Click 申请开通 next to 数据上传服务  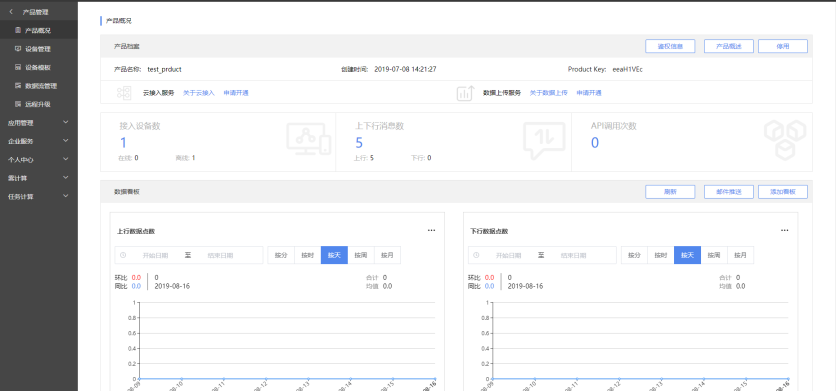(589, 93)
